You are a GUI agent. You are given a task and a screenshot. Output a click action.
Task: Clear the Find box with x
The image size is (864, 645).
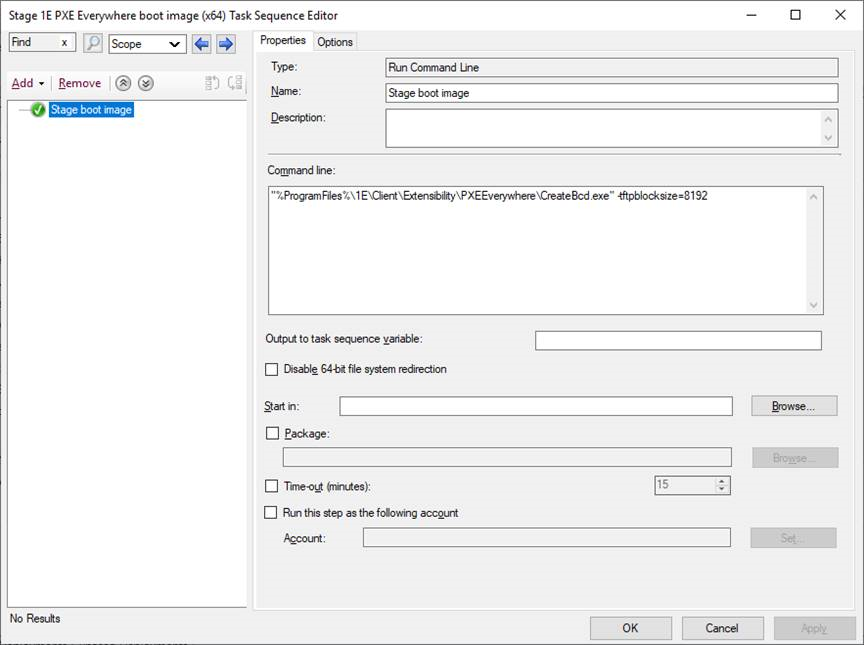pos(65,43)
